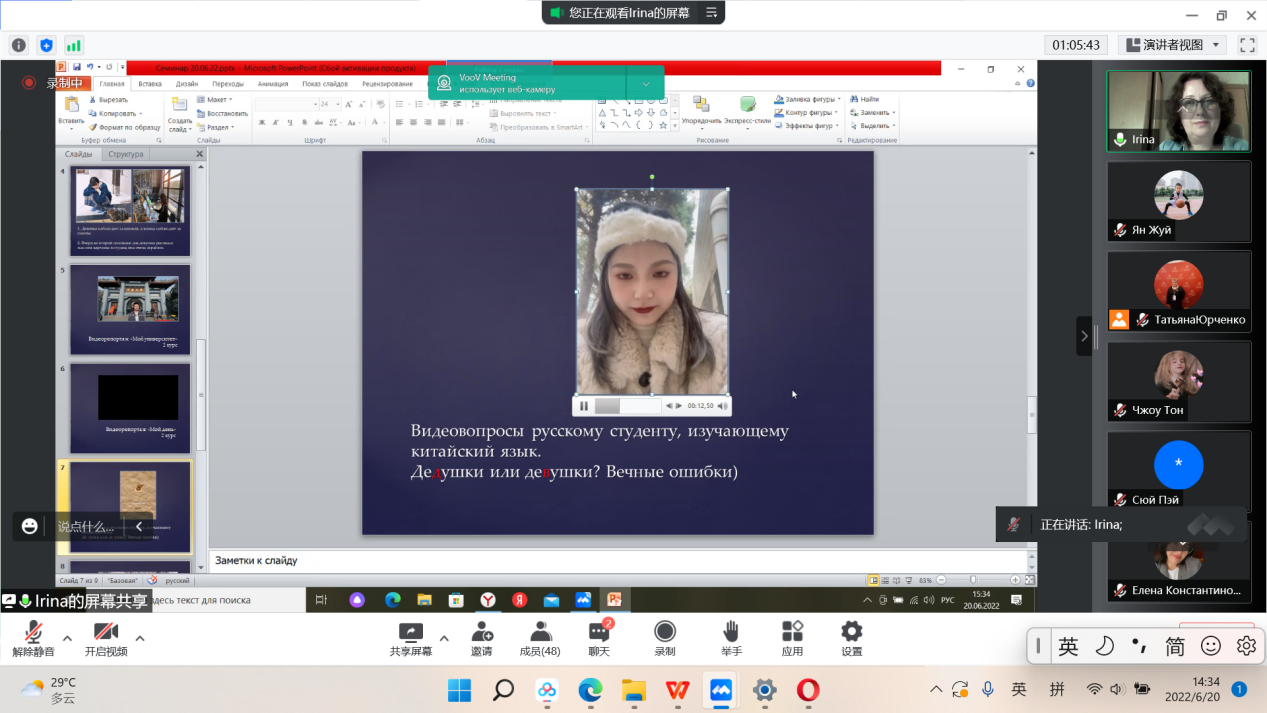The height and width of the screenshot is (713, 1267).
Task: Open menu on the screen-viewing banner
Action: click(x=711, y=13)
